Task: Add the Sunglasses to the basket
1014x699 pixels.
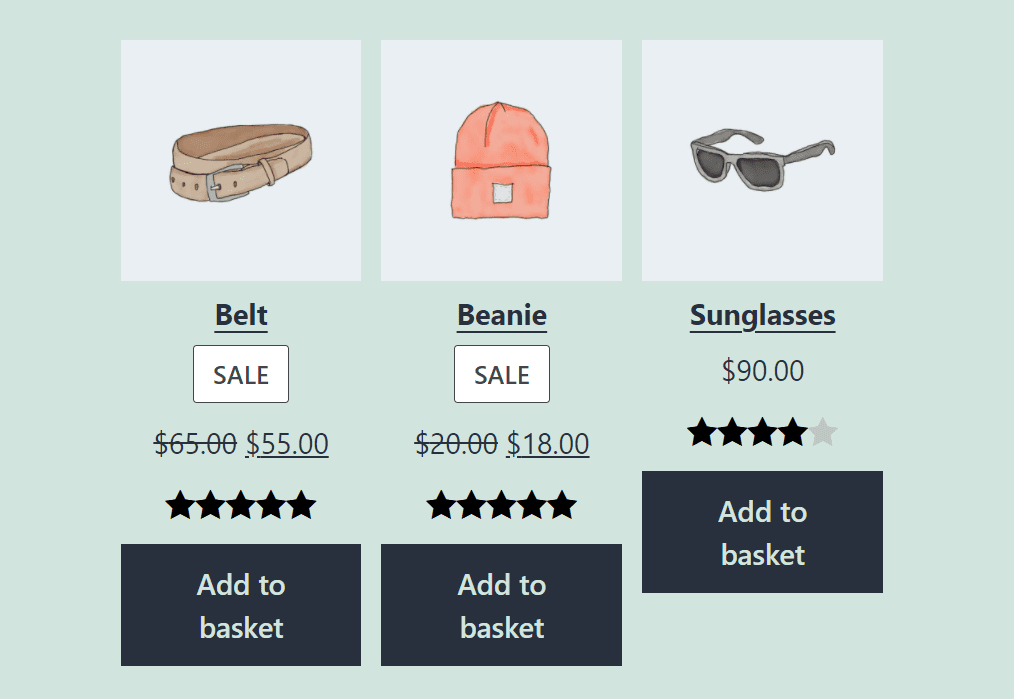Action: [762, 531]
